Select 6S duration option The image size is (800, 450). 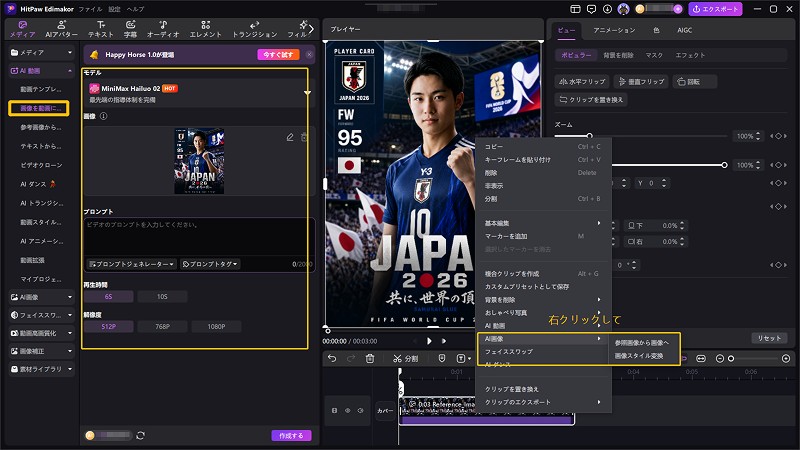[109, 296]
